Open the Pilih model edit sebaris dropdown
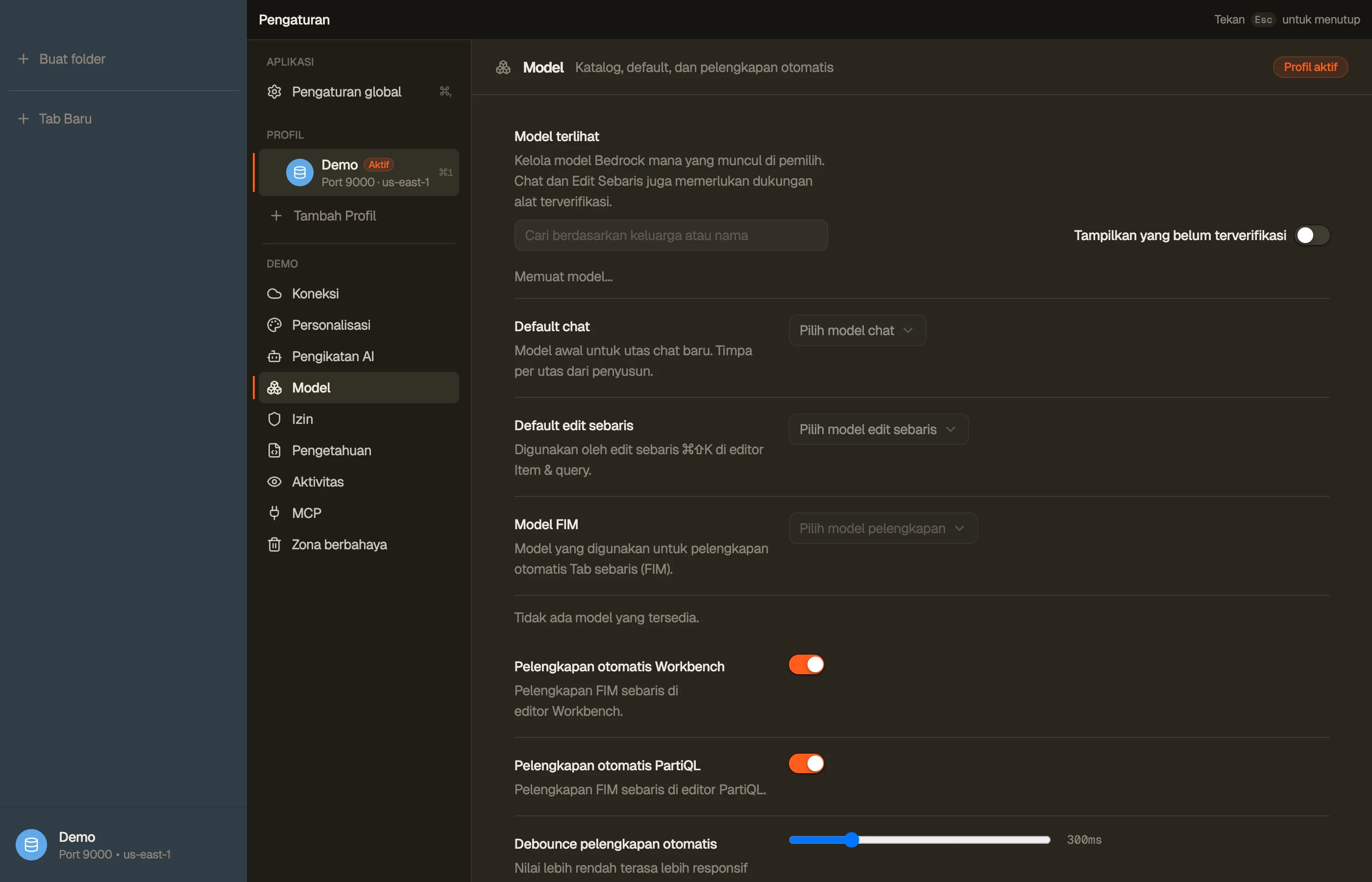 (879, 430)
